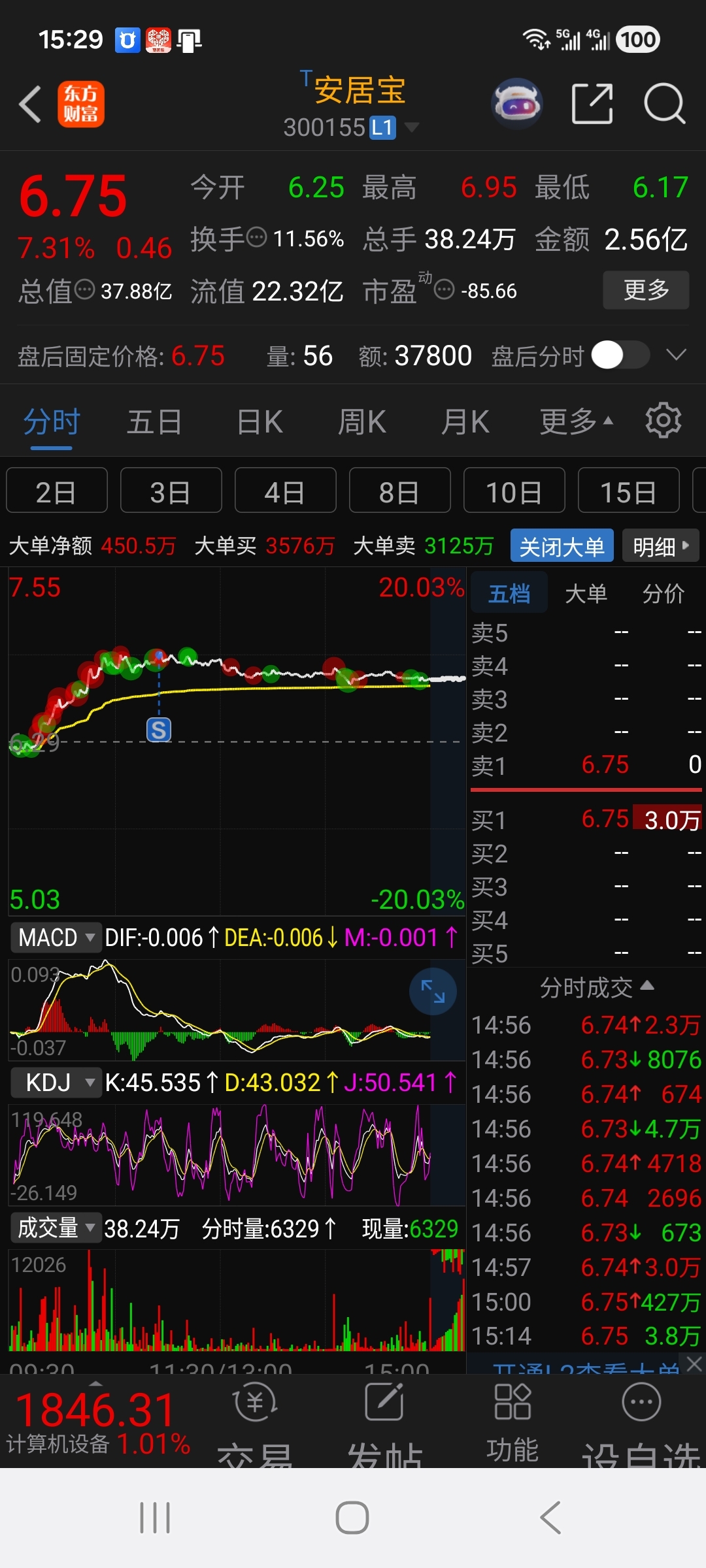The height and width of the screenshot is (1568, 706).
Task: Tap Android recent apps button
Action: (155, 1517)
